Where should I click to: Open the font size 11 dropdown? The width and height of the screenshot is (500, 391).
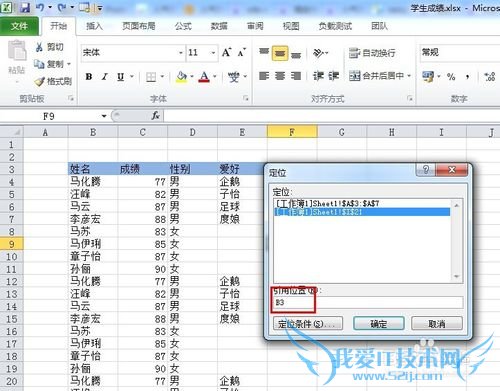[x=213, y=53]
